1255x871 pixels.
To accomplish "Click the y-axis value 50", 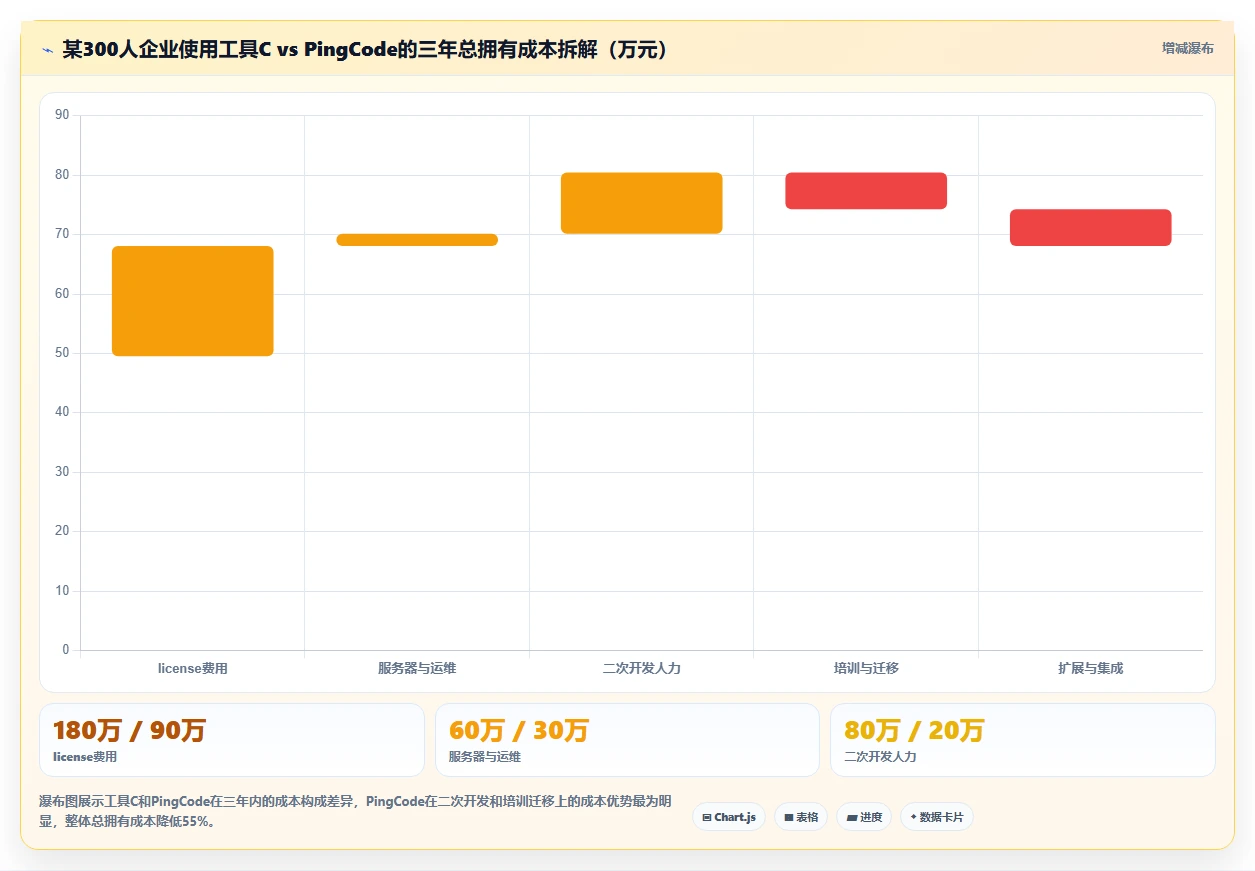I will (62, 353).
